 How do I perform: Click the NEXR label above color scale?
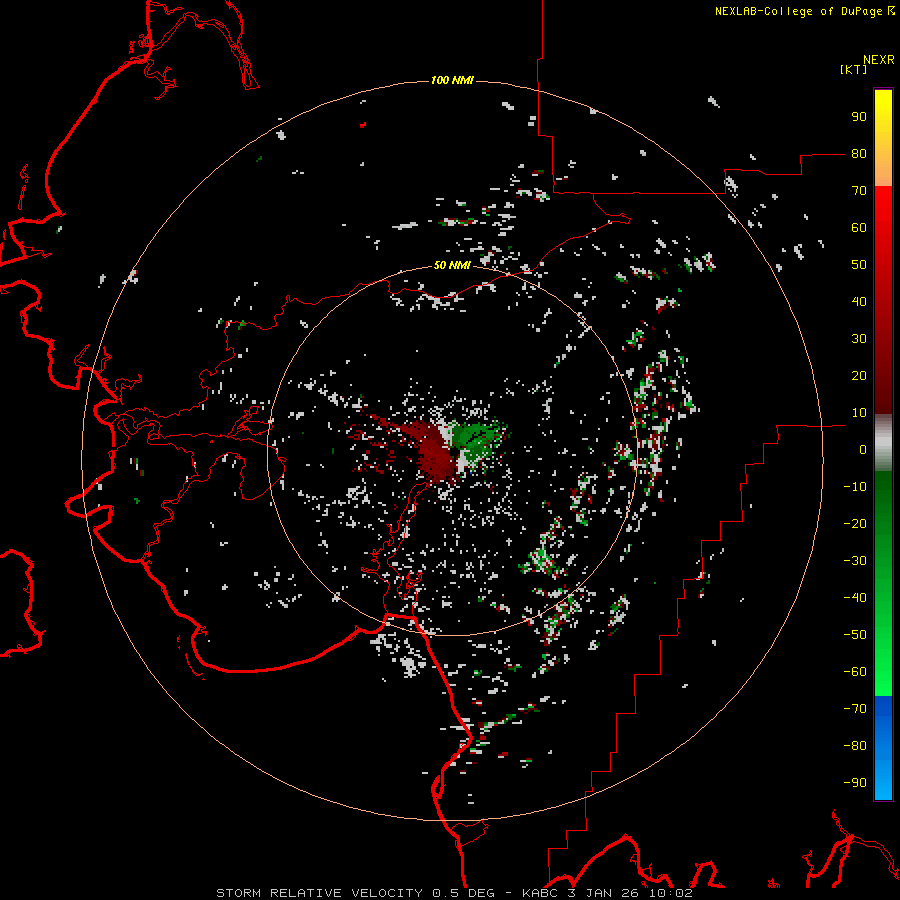[879, 60]
